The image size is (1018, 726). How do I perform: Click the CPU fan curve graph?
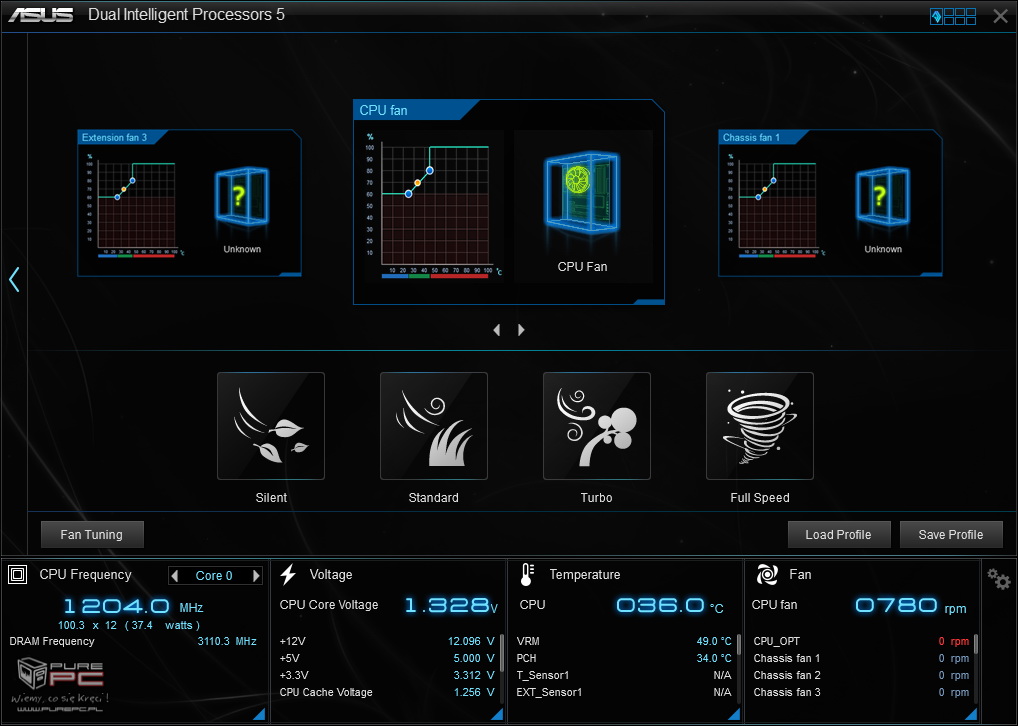435,205
